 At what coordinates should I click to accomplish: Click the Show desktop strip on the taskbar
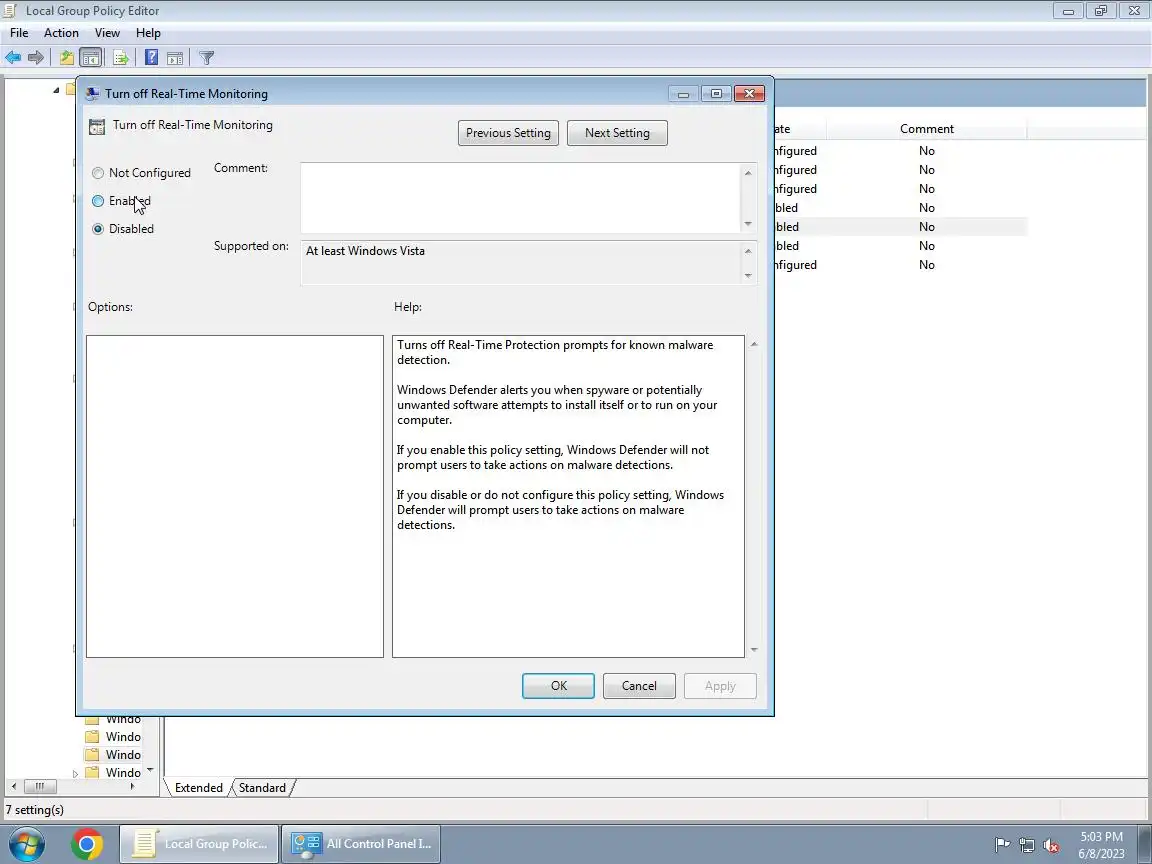point(1145,843)
